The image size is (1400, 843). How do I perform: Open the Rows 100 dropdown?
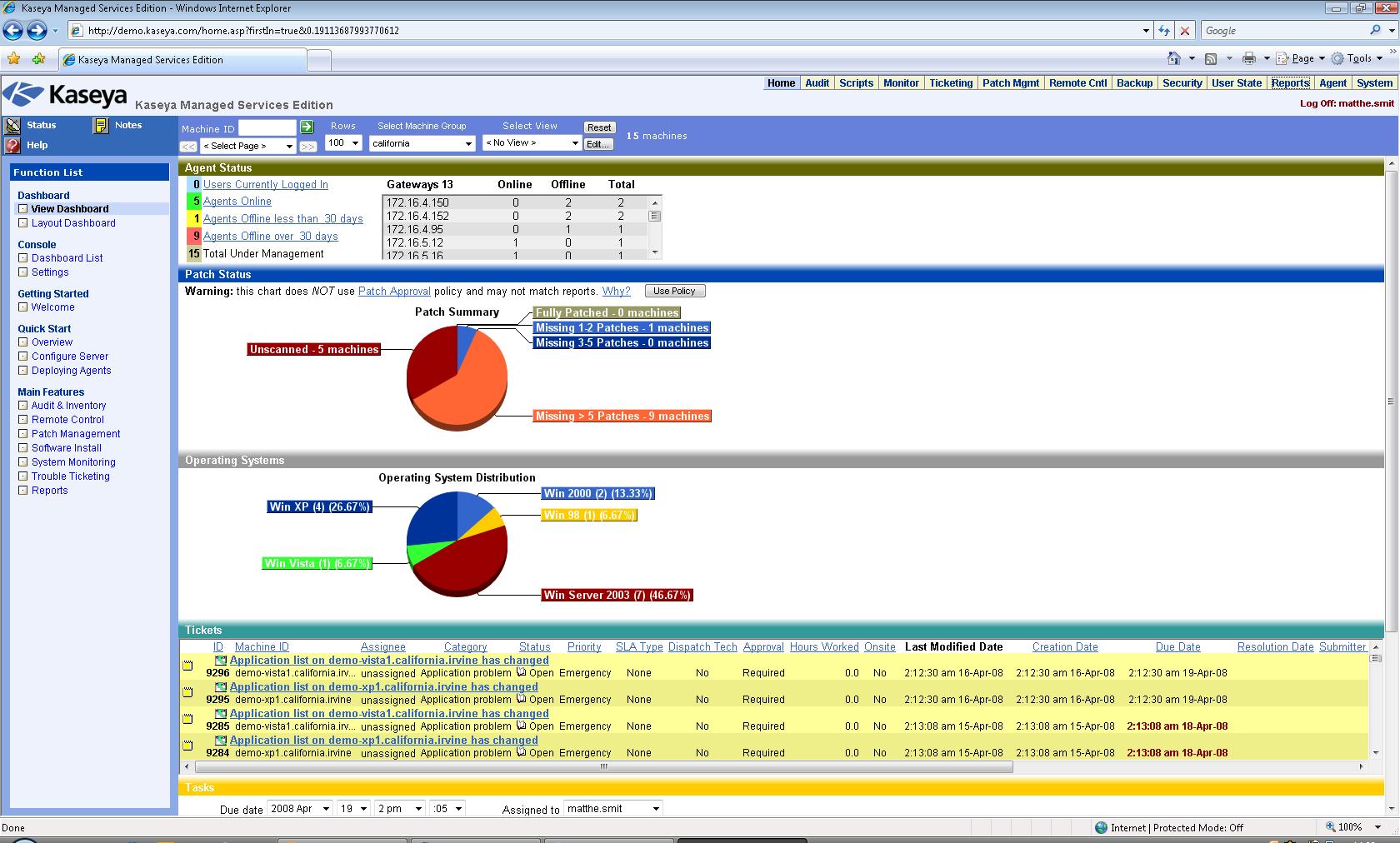(x=342, y=143)
